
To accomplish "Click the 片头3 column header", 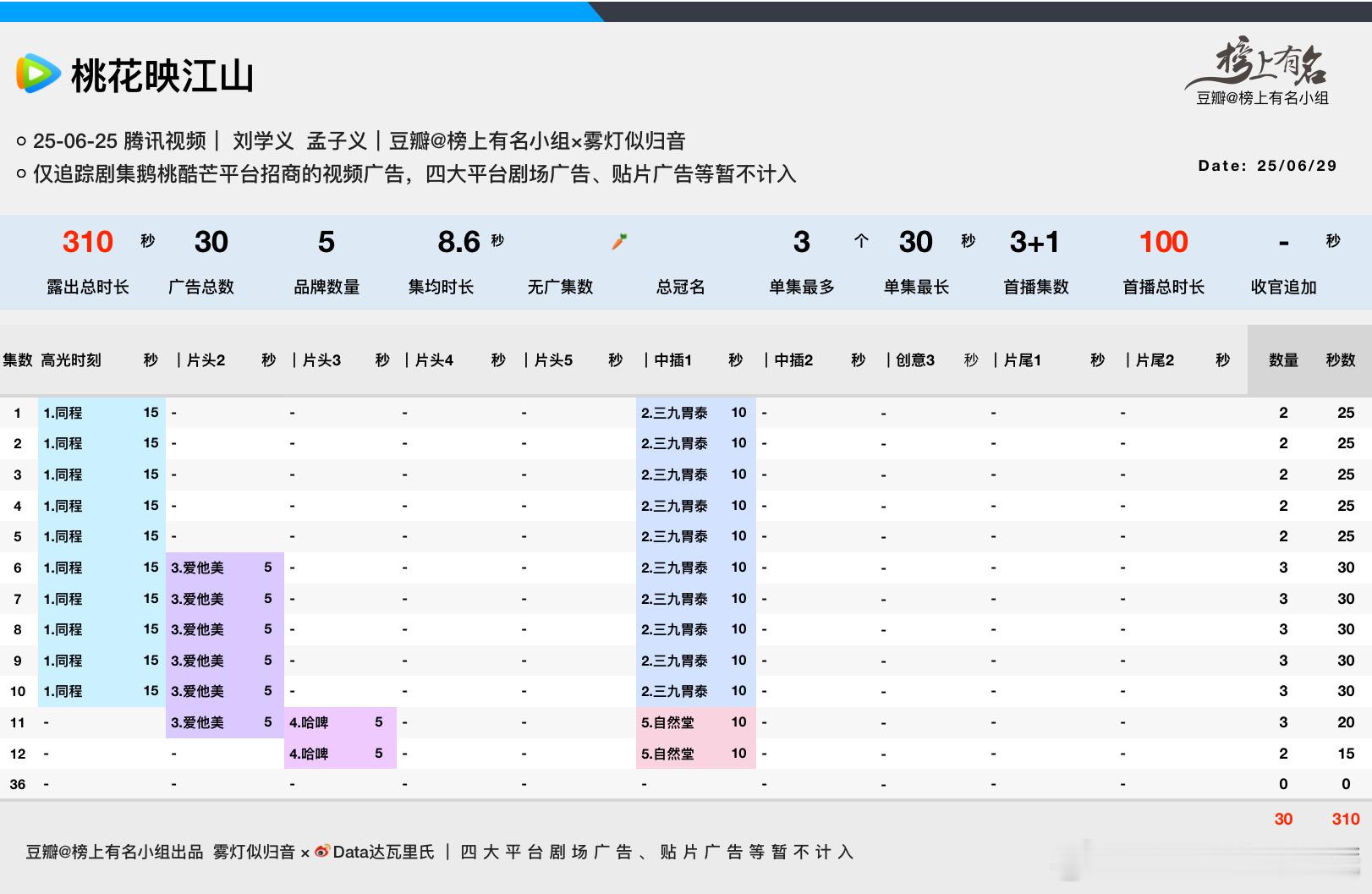I will pyautogui.click(x=321, y=360).
